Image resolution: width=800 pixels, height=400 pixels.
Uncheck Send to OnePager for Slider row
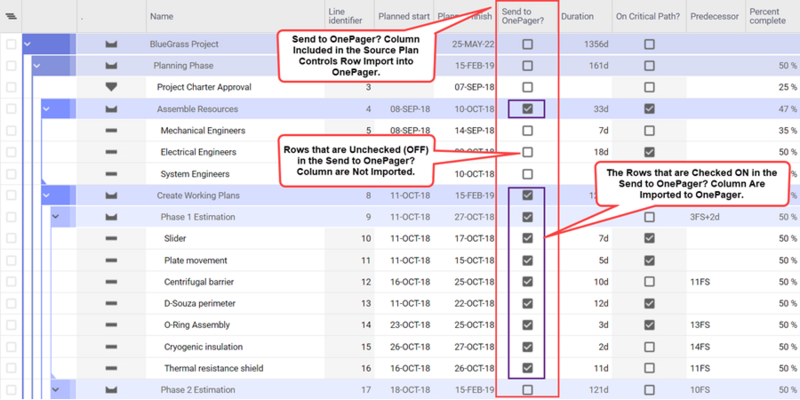(x=528, y=238)
